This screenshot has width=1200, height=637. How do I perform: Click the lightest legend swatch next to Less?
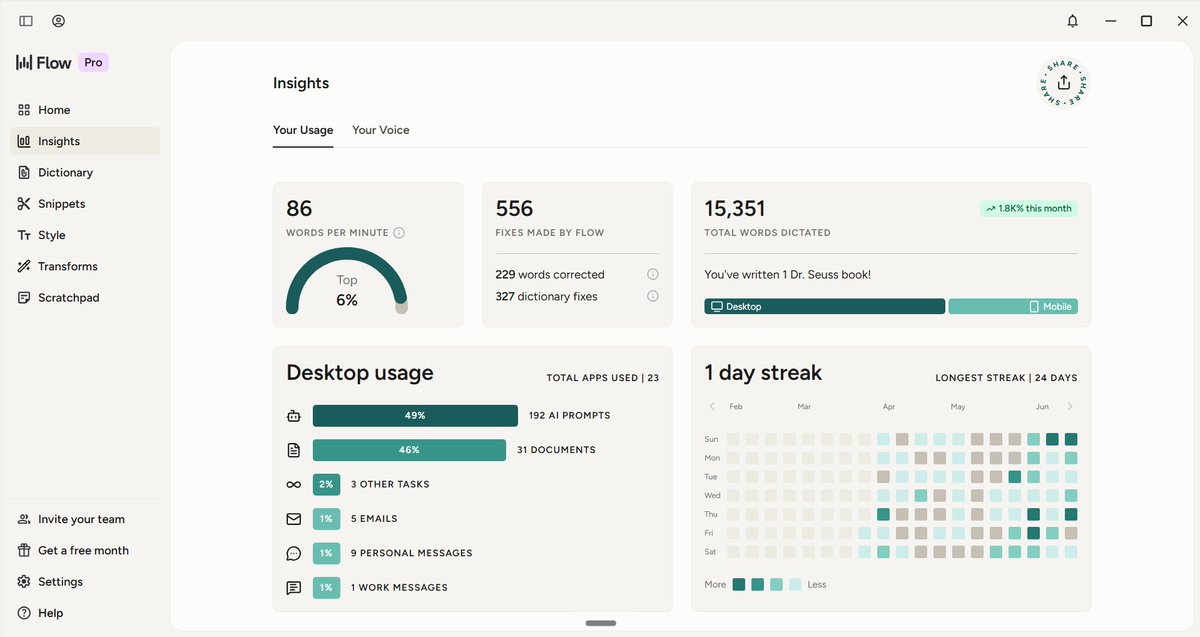click(795, 585)
